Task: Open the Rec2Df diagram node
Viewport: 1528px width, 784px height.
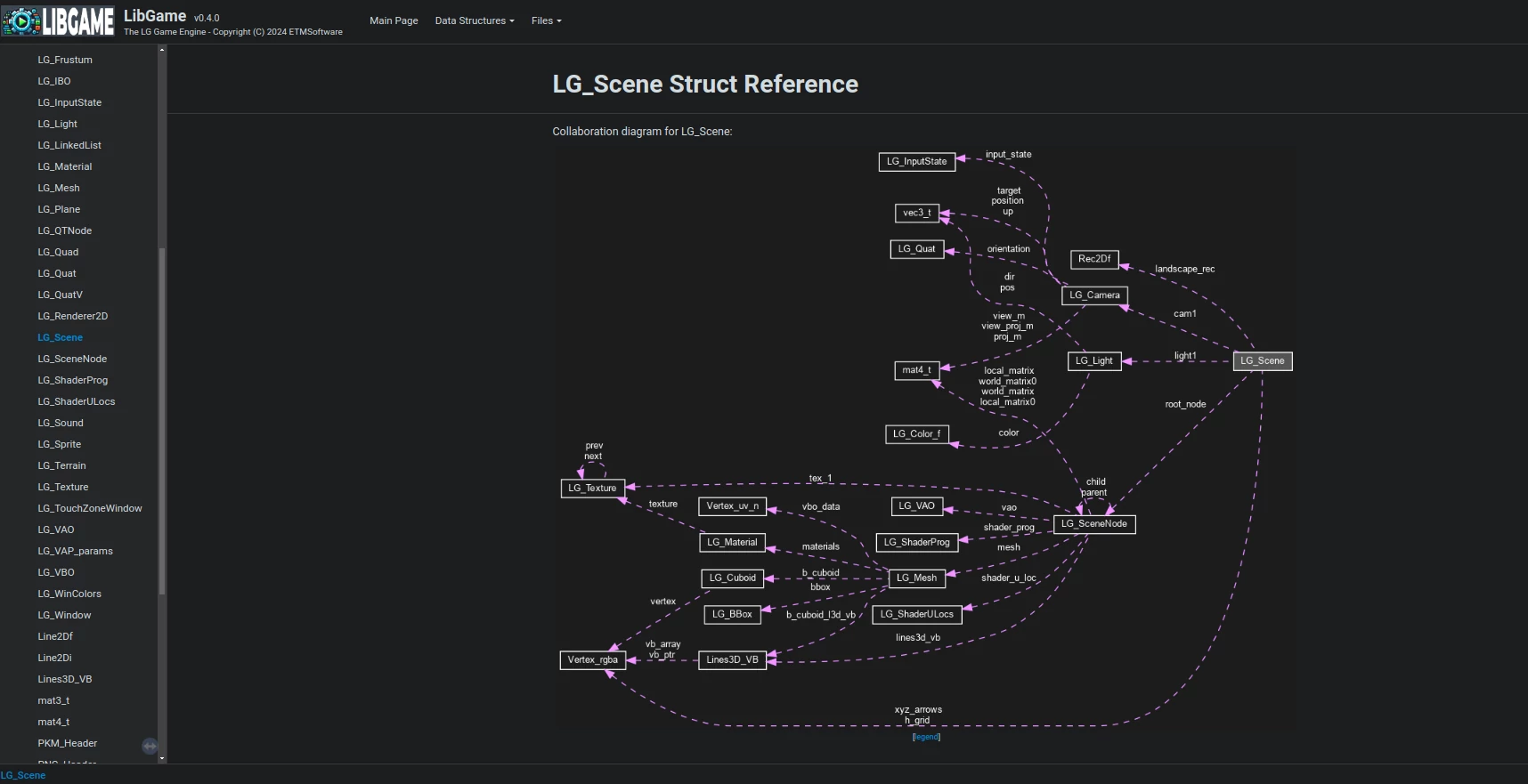Action: pos(1094,259)
